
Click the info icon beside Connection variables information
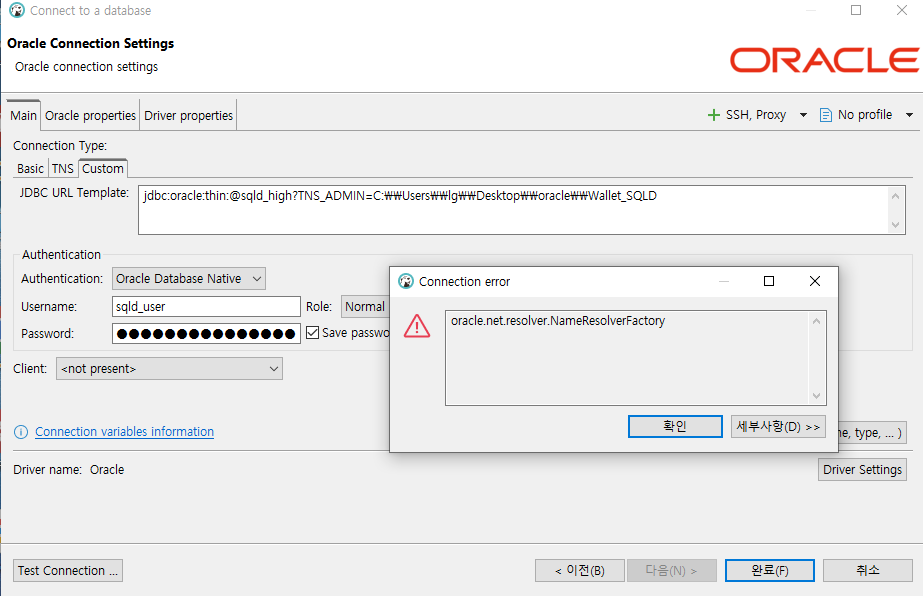click(x=21, y=432)
